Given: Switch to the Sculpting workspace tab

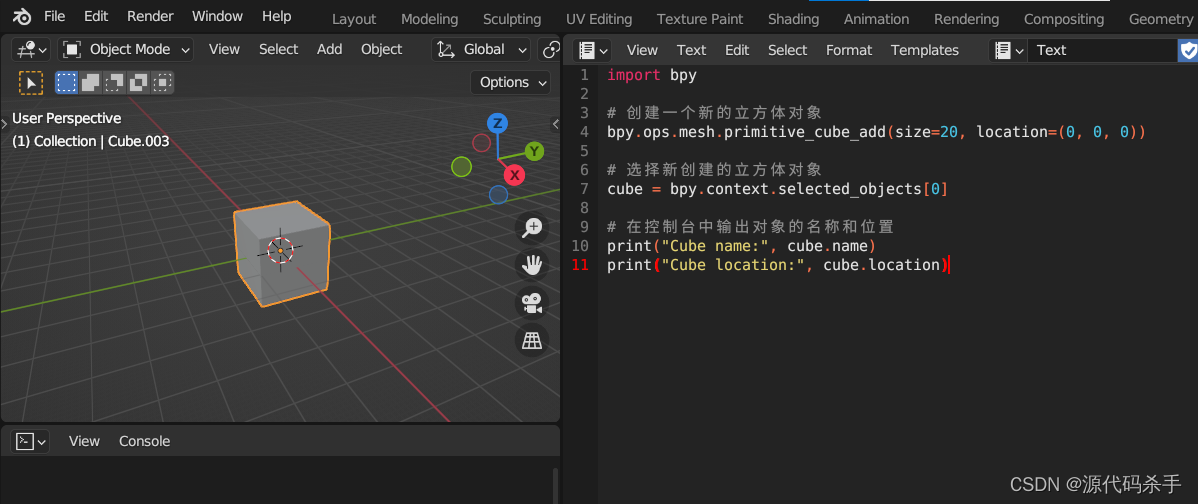Looking at the screenshot, I should [512, 19].
